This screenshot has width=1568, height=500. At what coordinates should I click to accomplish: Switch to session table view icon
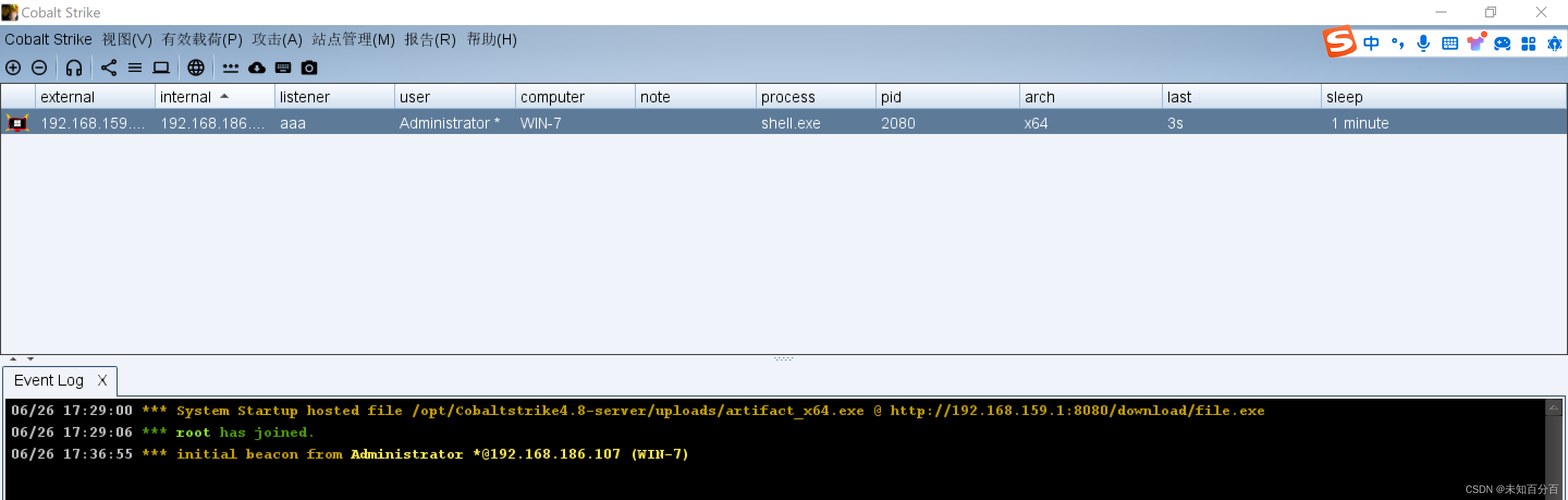(135, 68)
